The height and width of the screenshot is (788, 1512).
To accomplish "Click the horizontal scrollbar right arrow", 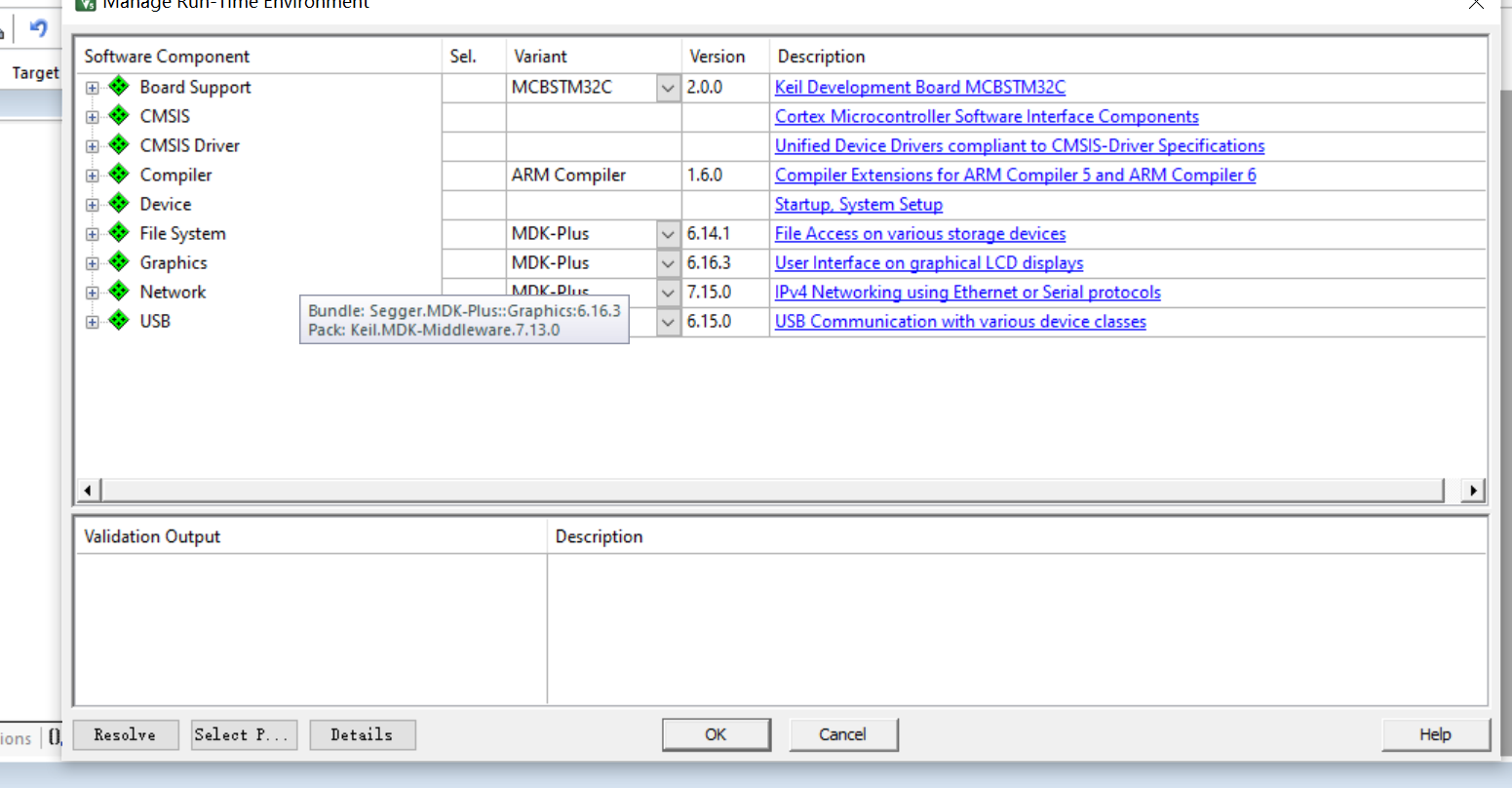I will pos(1473,490).
